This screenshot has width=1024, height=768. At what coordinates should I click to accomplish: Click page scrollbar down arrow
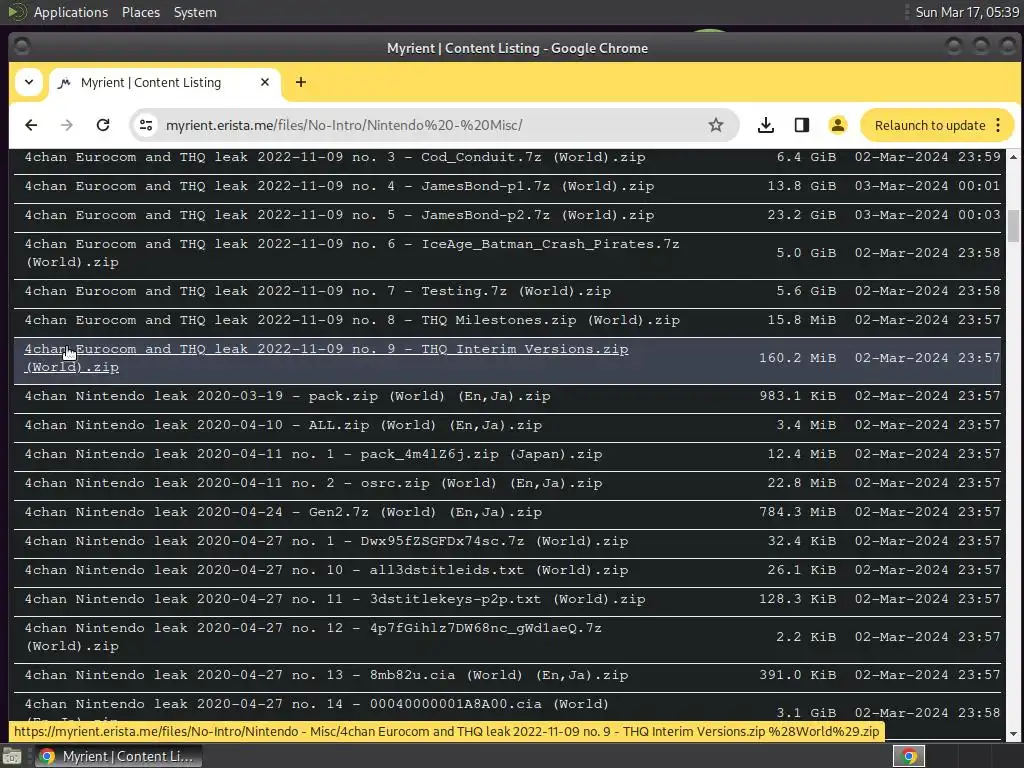coord(1013,734)
